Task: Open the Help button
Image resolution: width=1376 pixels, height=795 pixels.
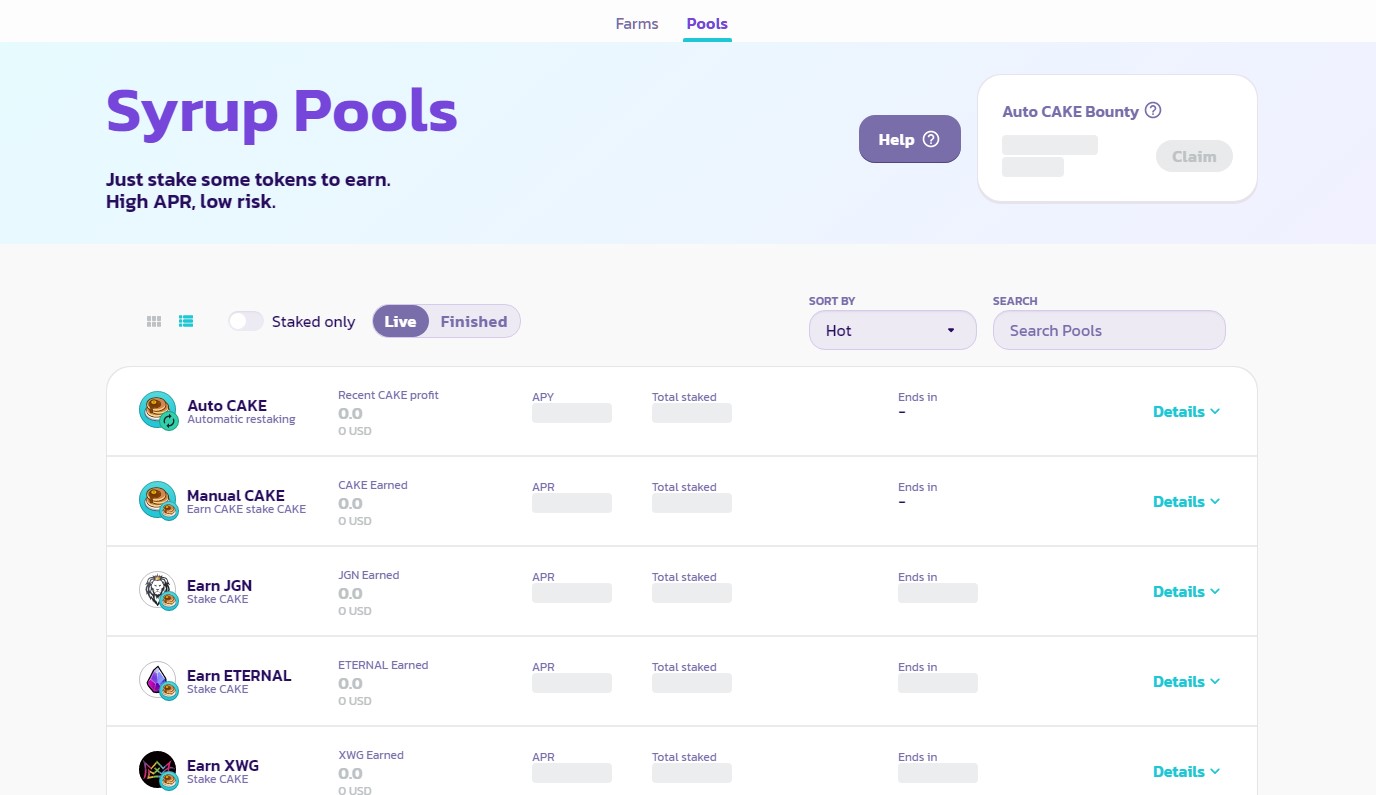Action: pyautogui.click(x=910, y=139)
